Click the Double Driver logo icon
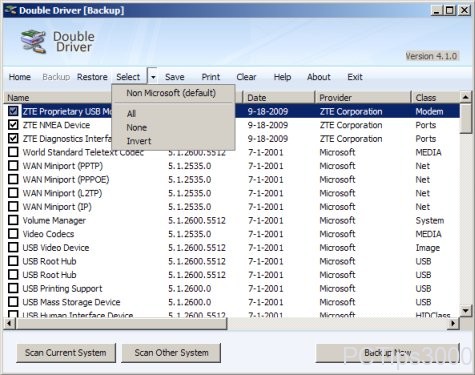This screenshot has height=375, width=475. coord(33,41)
